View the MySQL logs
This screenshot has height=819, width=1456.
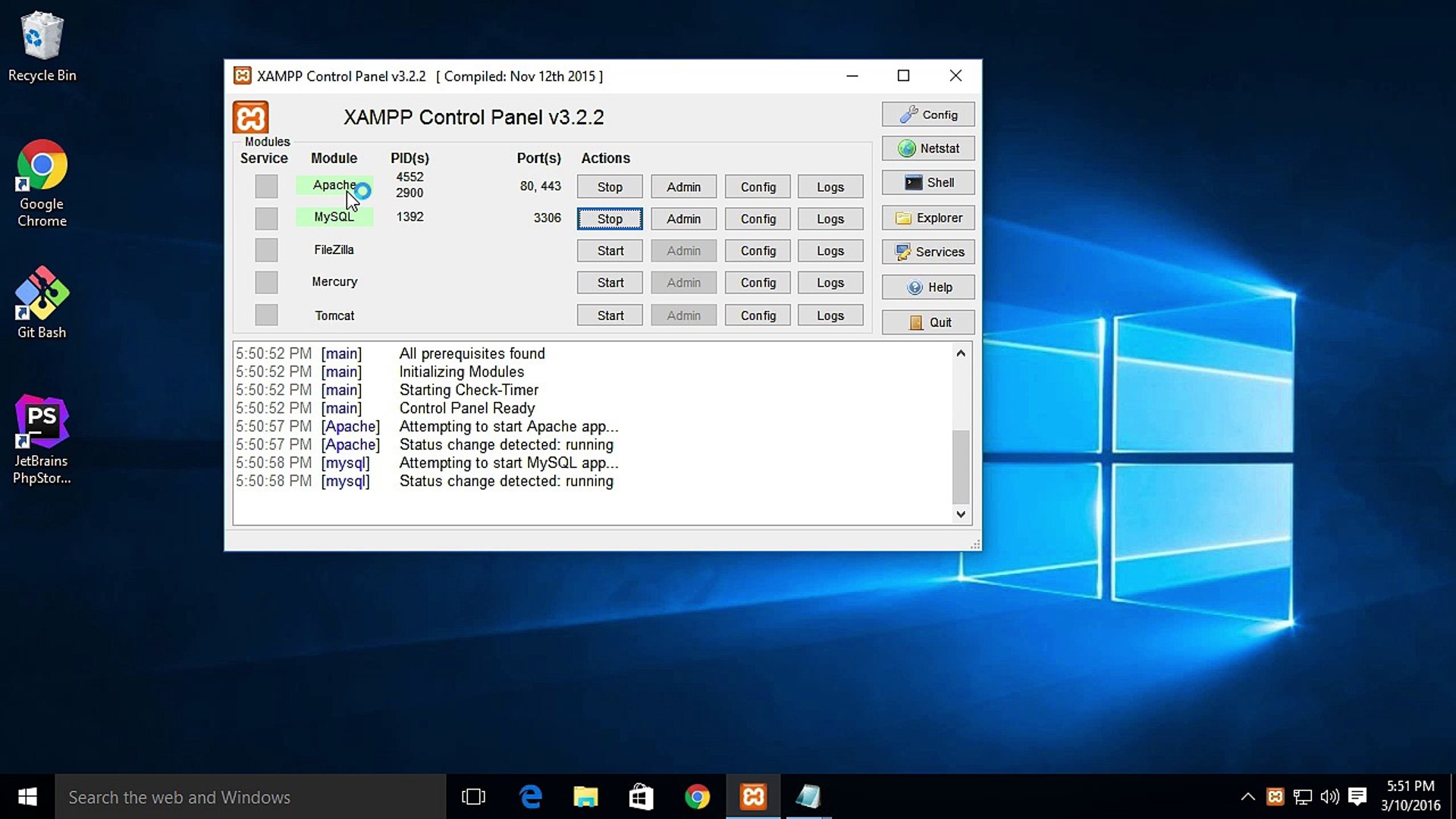coord(830,218)
